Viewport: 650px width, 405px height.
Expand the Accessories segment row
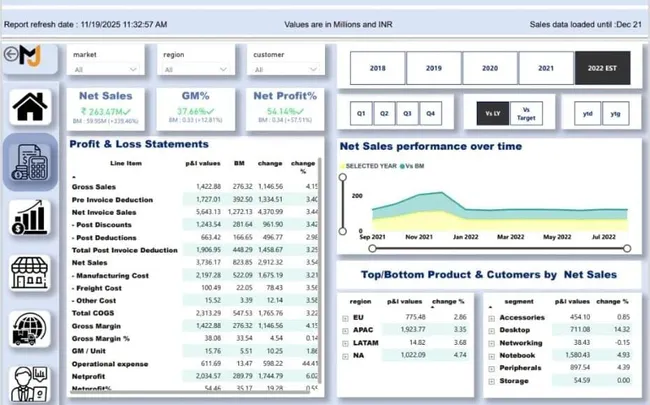492,318
